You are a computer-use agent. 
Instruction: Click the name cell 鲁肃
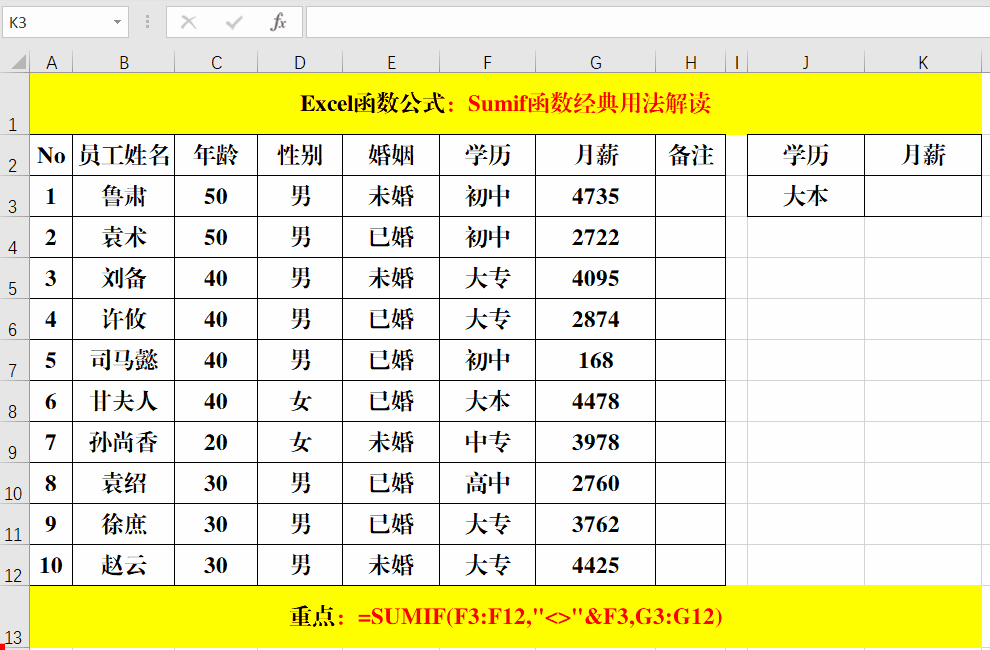click(x=124, y=196)
